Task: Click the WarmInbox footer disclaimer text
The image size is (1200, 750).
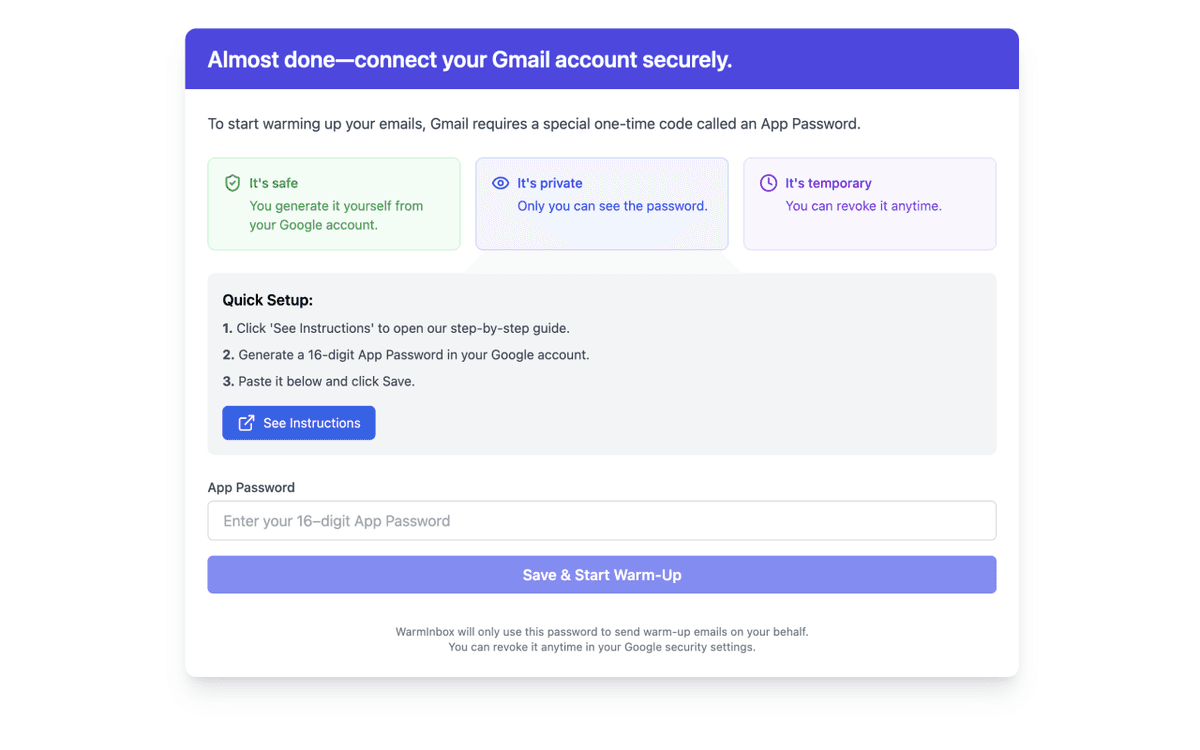Action: [x=601, y=639]
